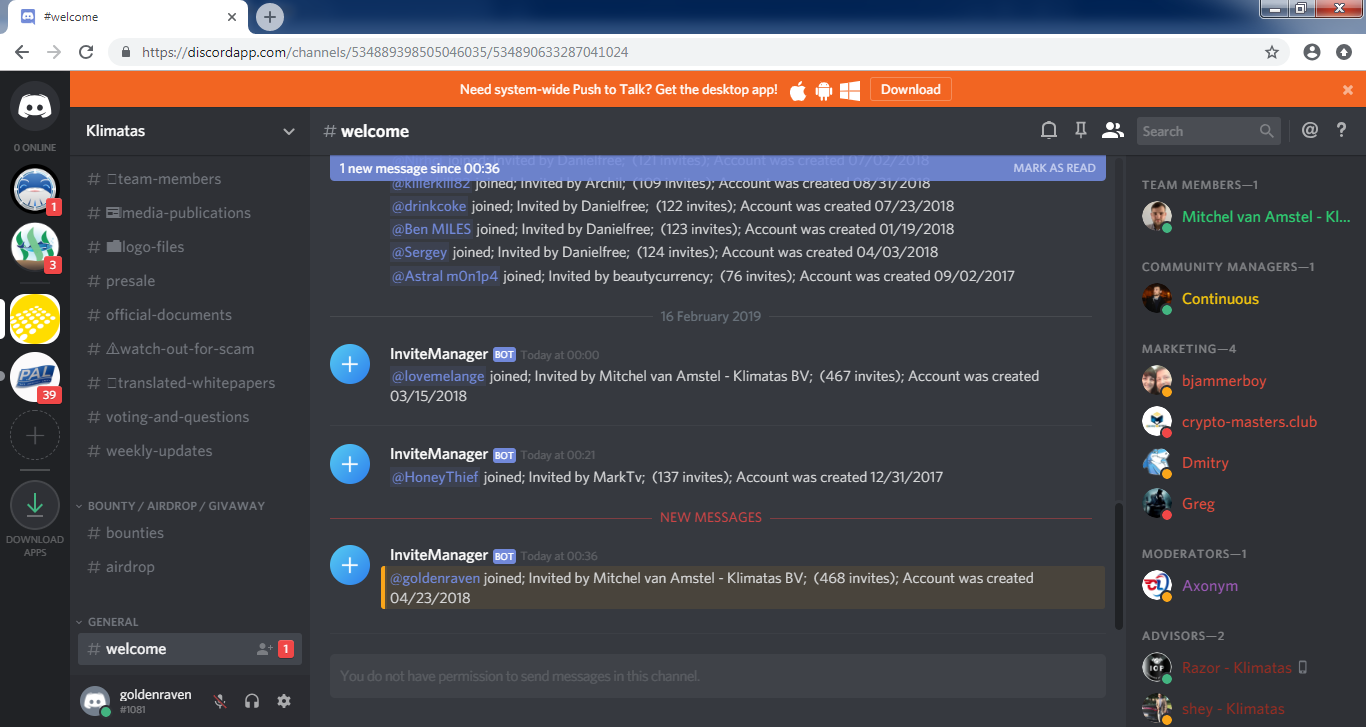Open the server with green plant logo

35,246
